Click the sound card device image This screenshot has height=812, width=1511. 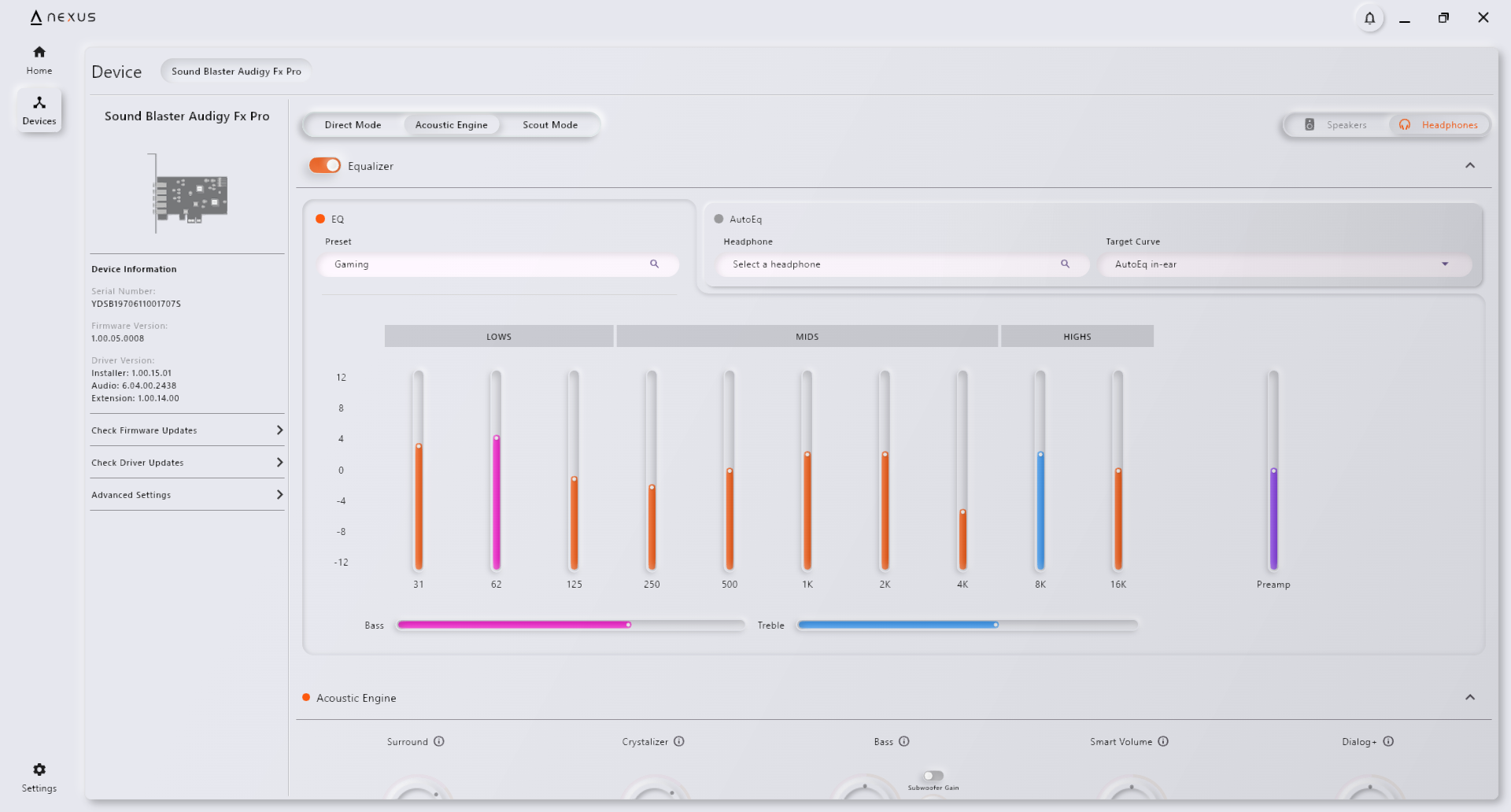pos(188,194)
